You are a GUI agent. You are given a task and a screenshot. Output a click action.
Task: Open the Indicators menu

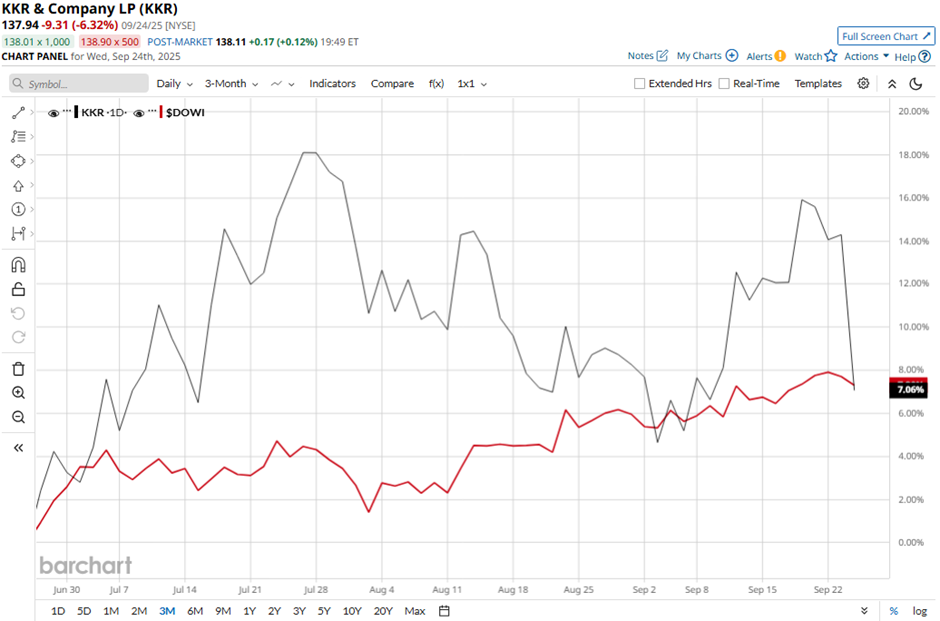pyautogui.click(x=333, y=84)
